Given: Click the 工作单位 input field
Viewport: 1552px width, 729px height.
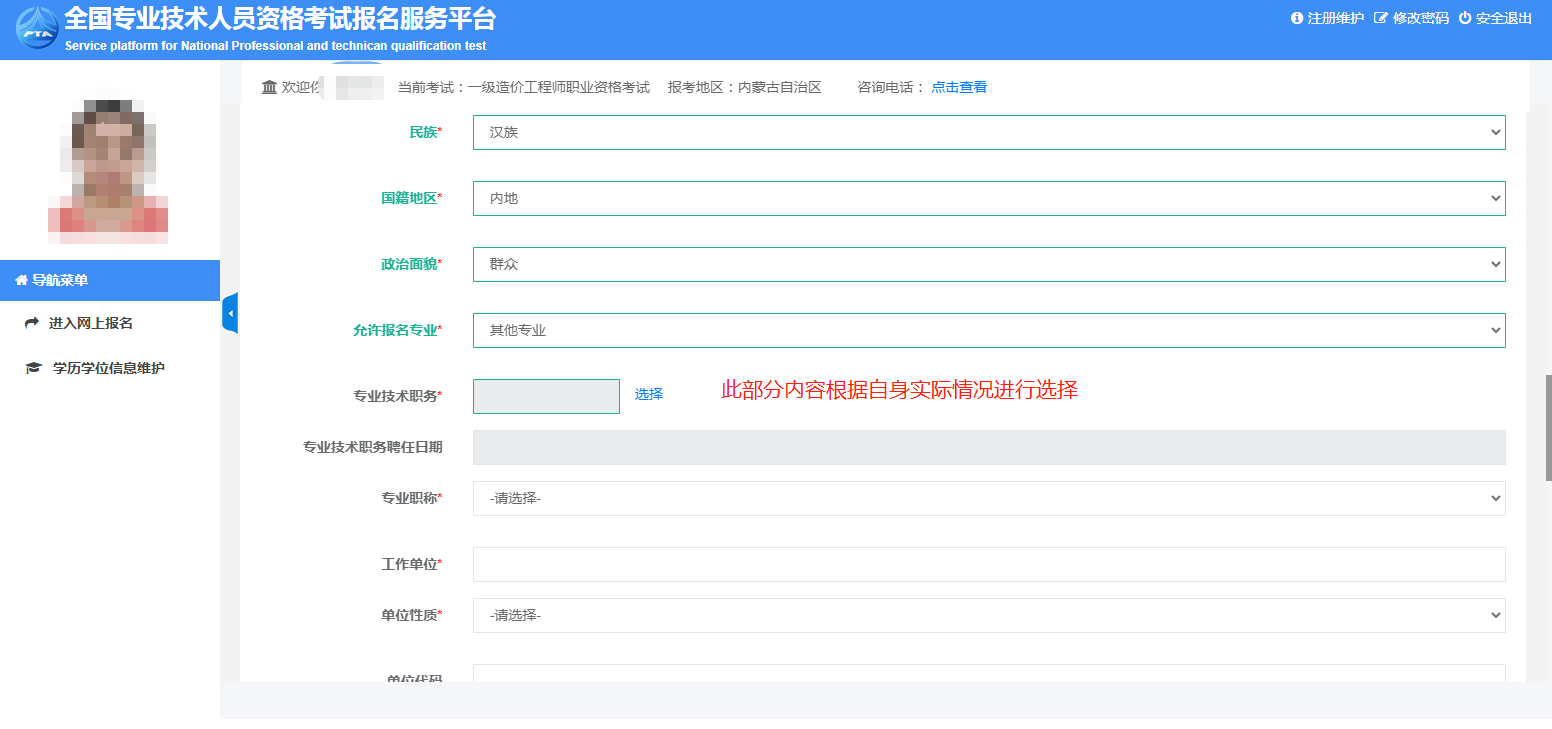Looking at the screenshot, I should pos(988,565).
